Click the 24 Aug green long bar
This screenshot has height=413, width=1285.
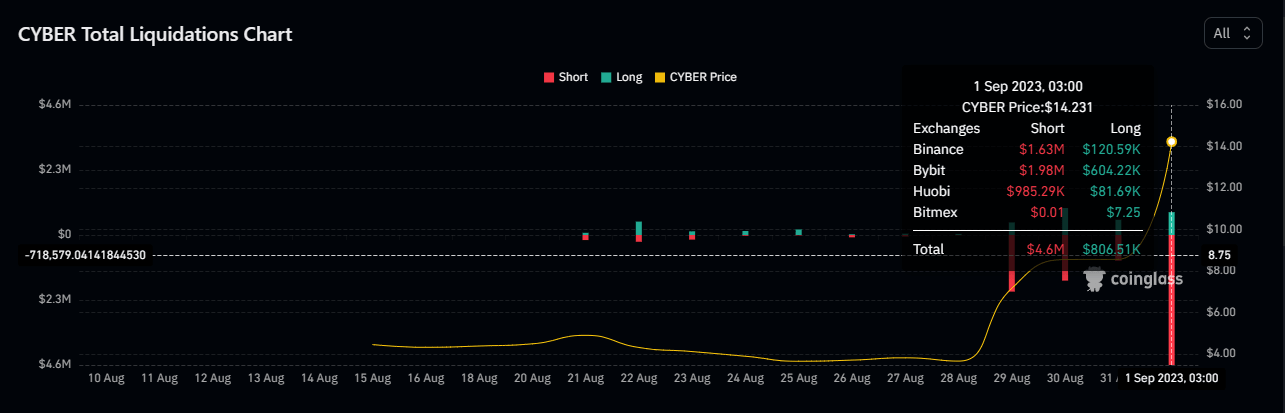coord(745,233)
